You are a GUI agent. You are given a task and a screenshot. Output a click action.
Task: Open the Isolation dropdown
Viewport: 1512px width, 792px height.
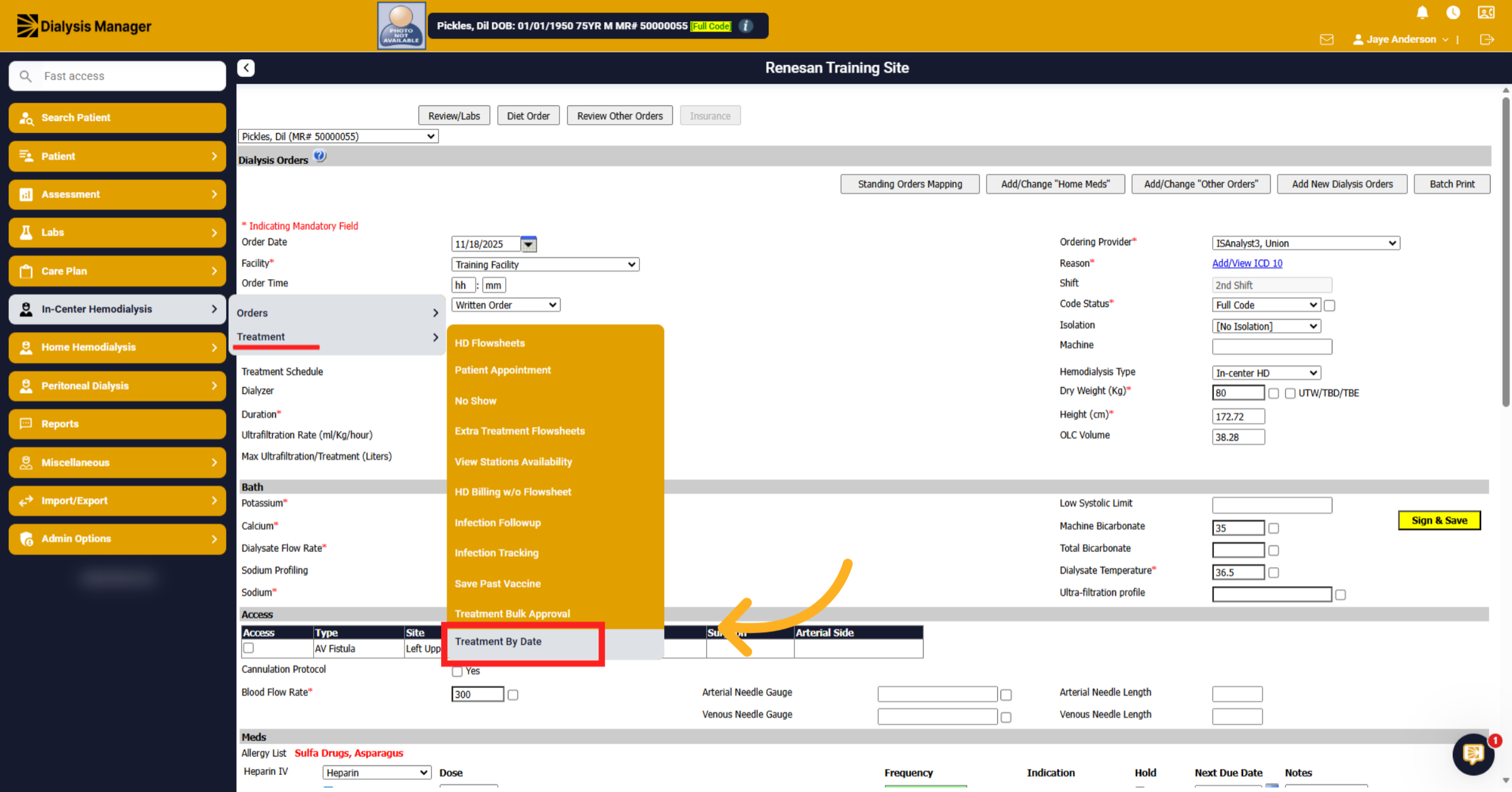pos(1266,326)
